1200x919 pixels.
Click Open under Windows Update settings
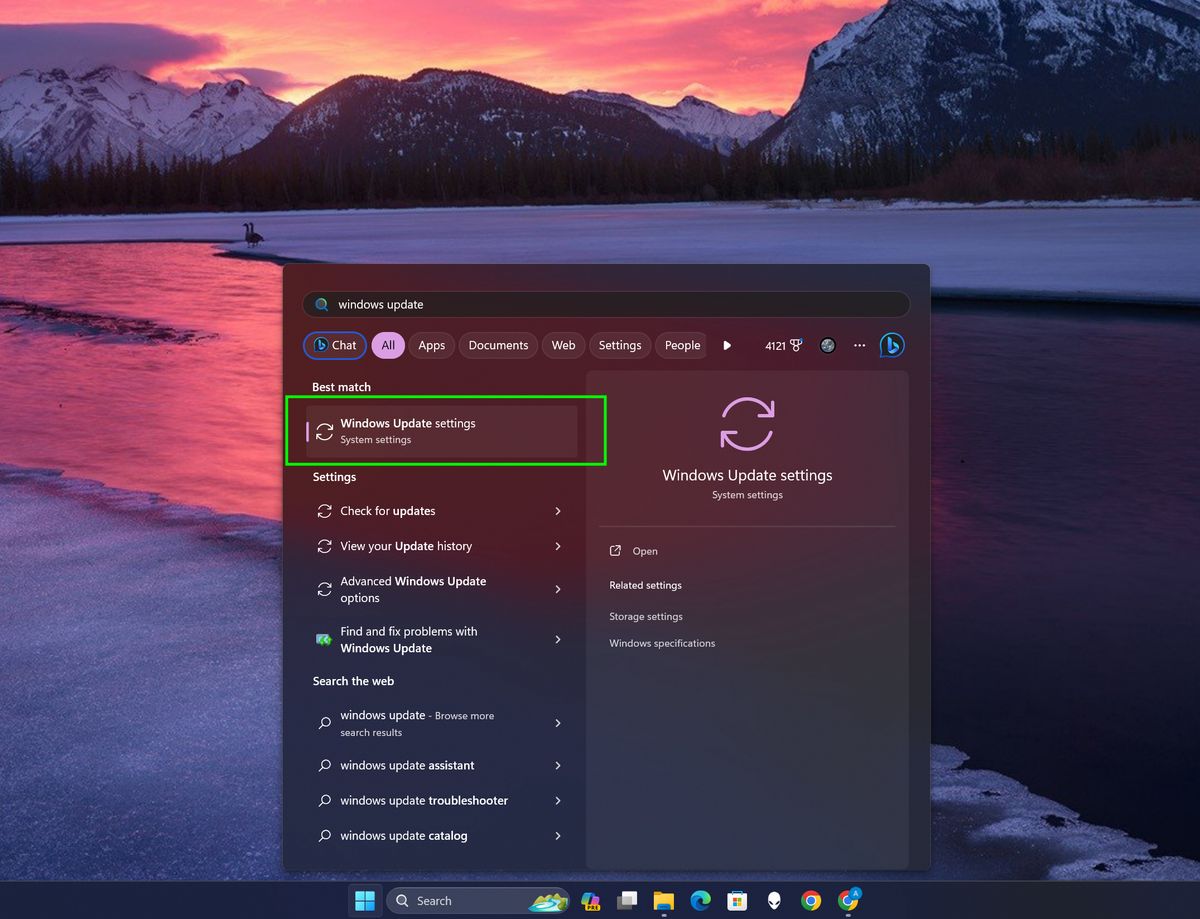point(645,551)
